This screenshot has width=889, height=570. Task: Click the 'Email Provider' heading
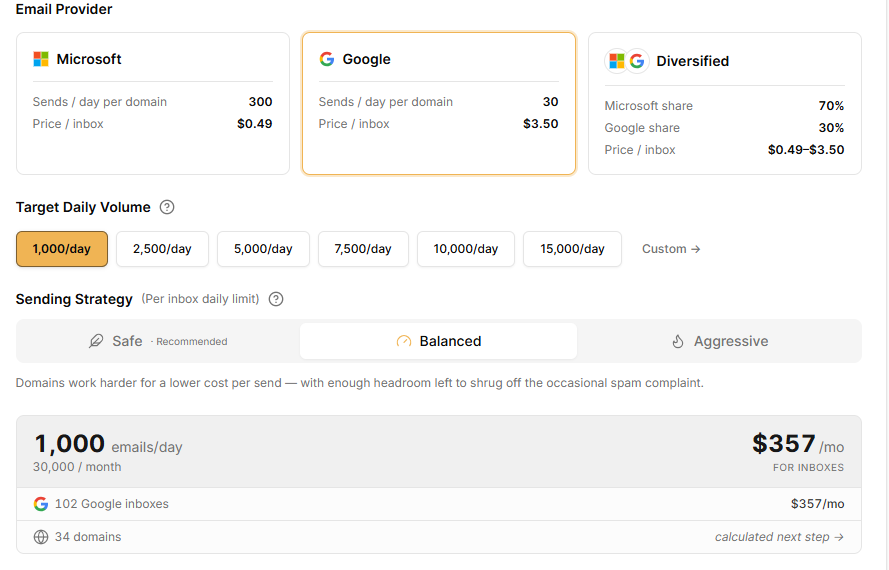click(64, 9)
